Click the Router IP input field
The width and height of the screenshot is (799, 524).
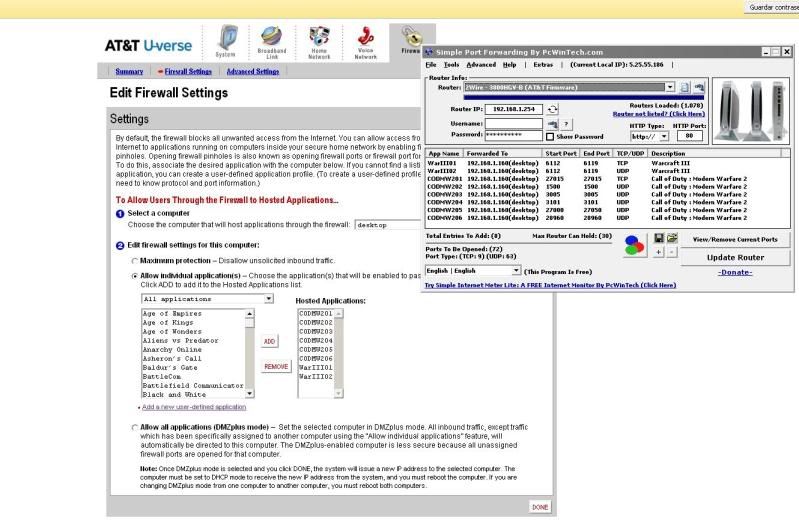[514, 109]
